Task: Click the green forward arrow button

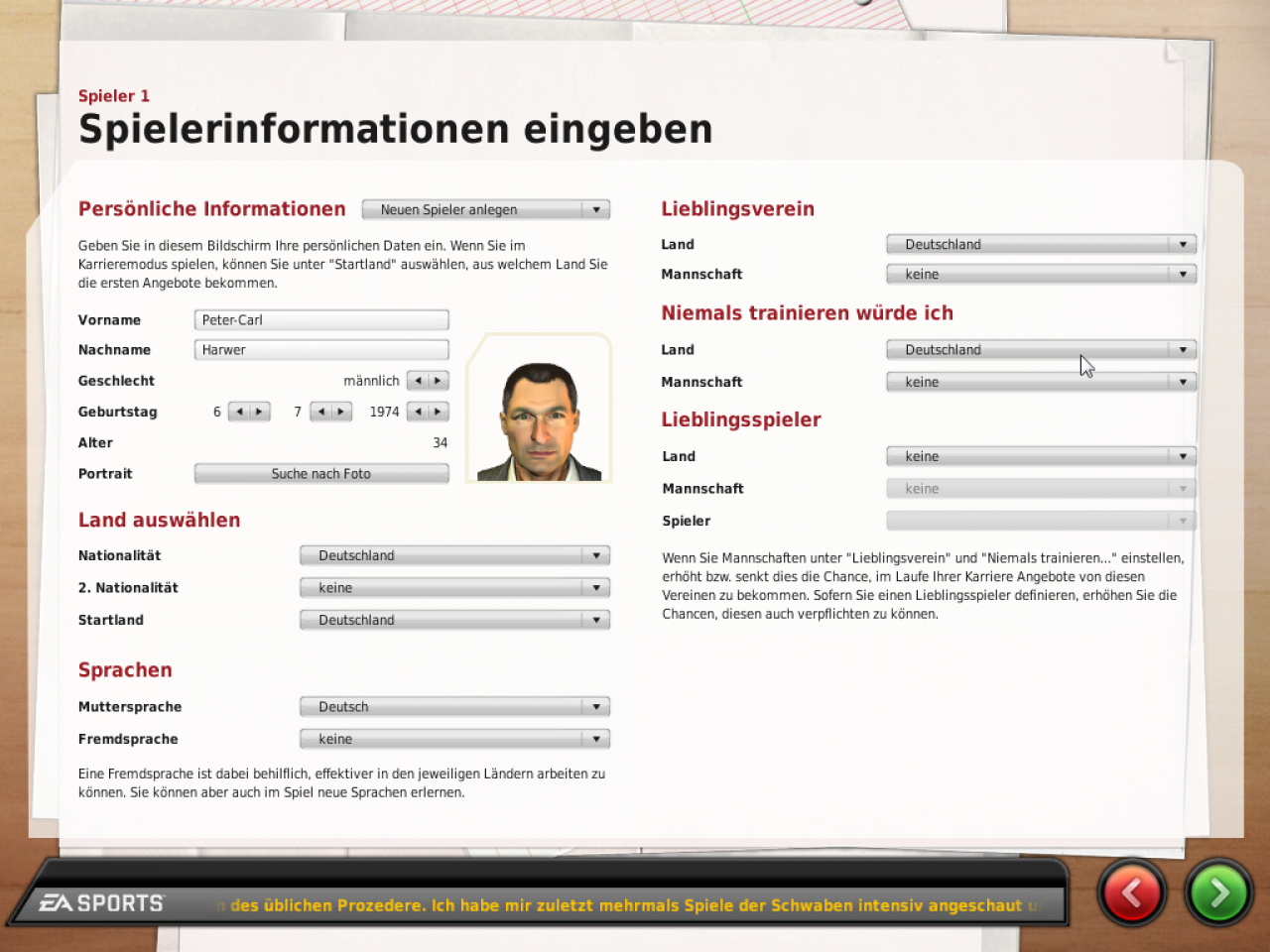Action: click(1218, 892)
